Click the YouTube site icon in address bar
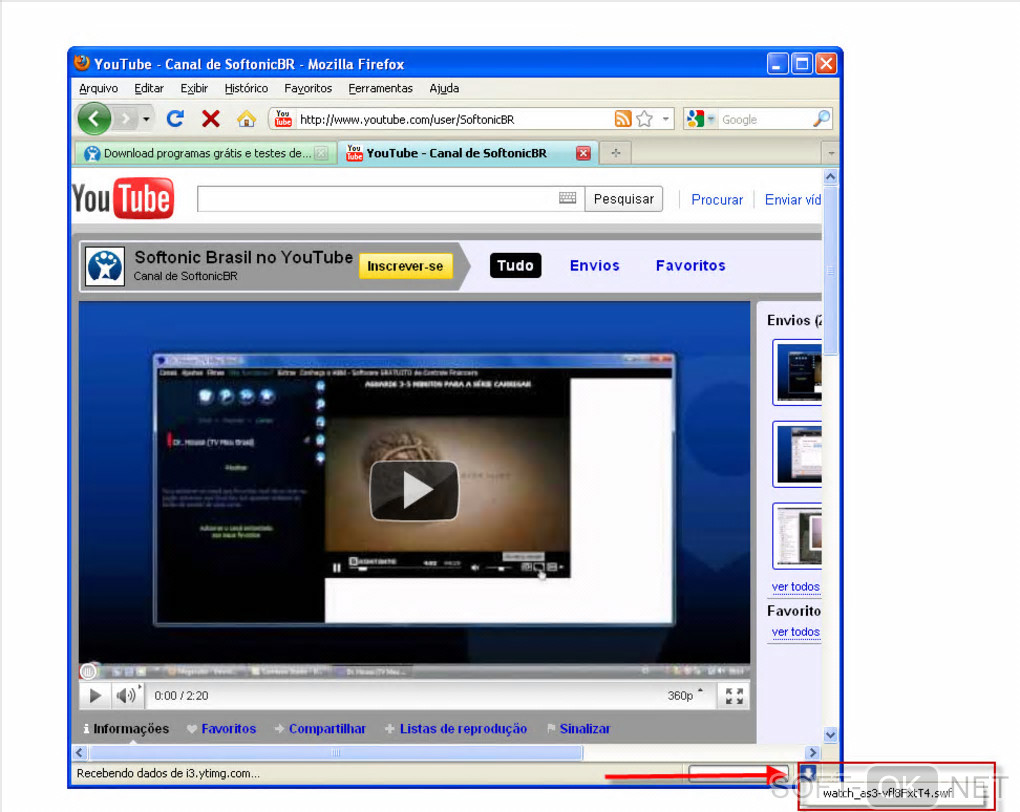This screenshot has width=1020, height=812. (x=283, y=118)
